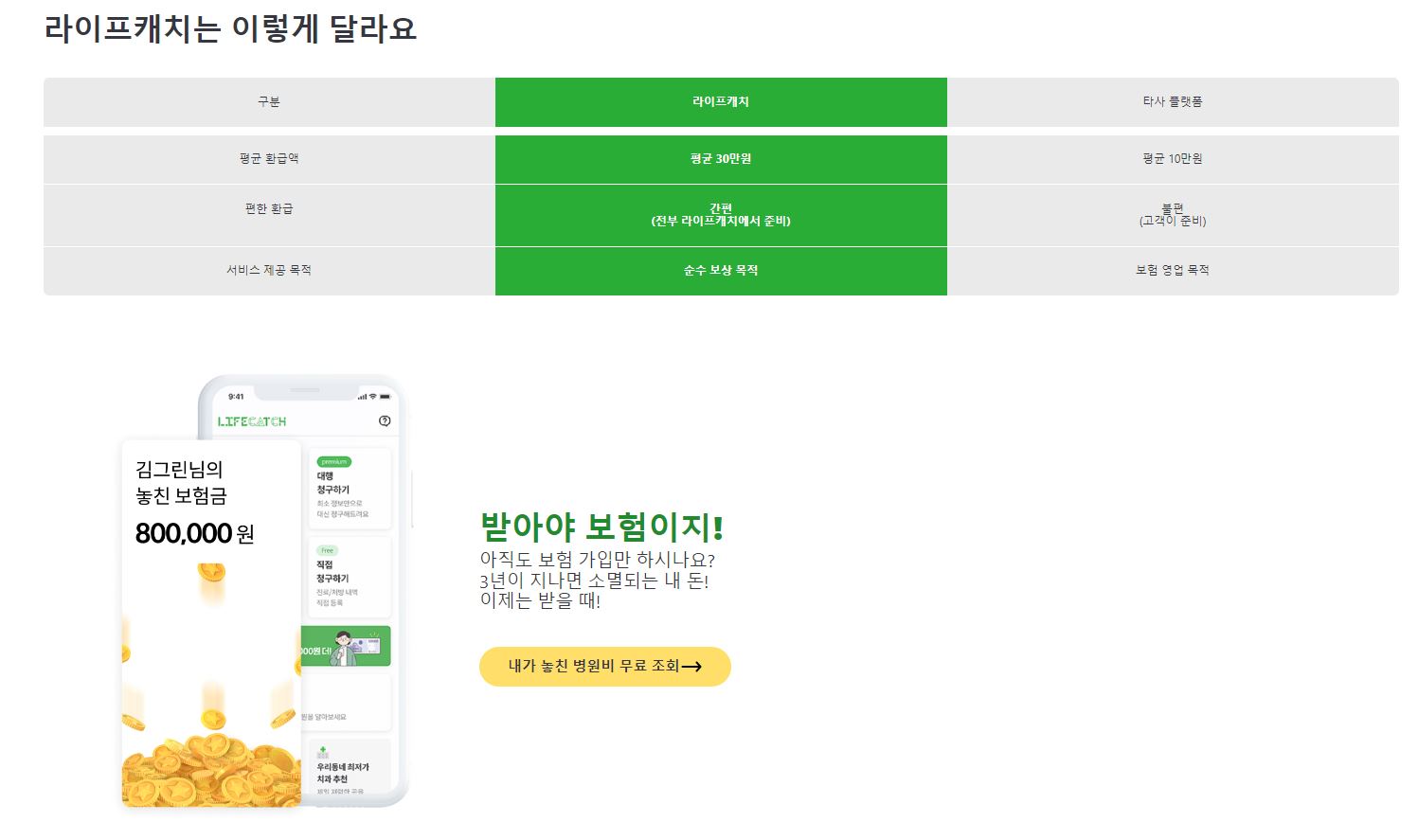The height and width of the screenshot is (840, 1418).
Task: Click the line '아직도 보험 가입만 하시나요?'
Action: [x=598, y=560]
